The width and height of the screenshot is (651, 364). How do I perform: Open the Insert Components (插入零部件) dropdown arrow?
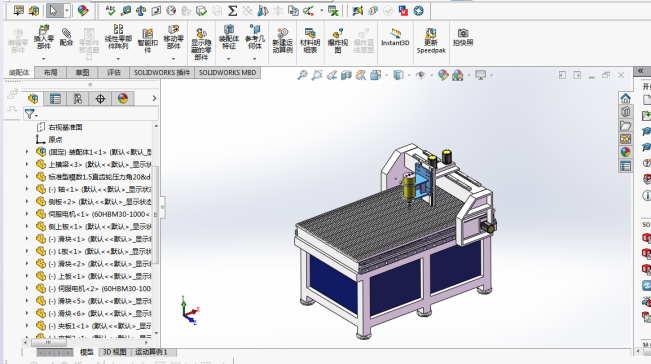pyautogui.click(x=44, y=59)
